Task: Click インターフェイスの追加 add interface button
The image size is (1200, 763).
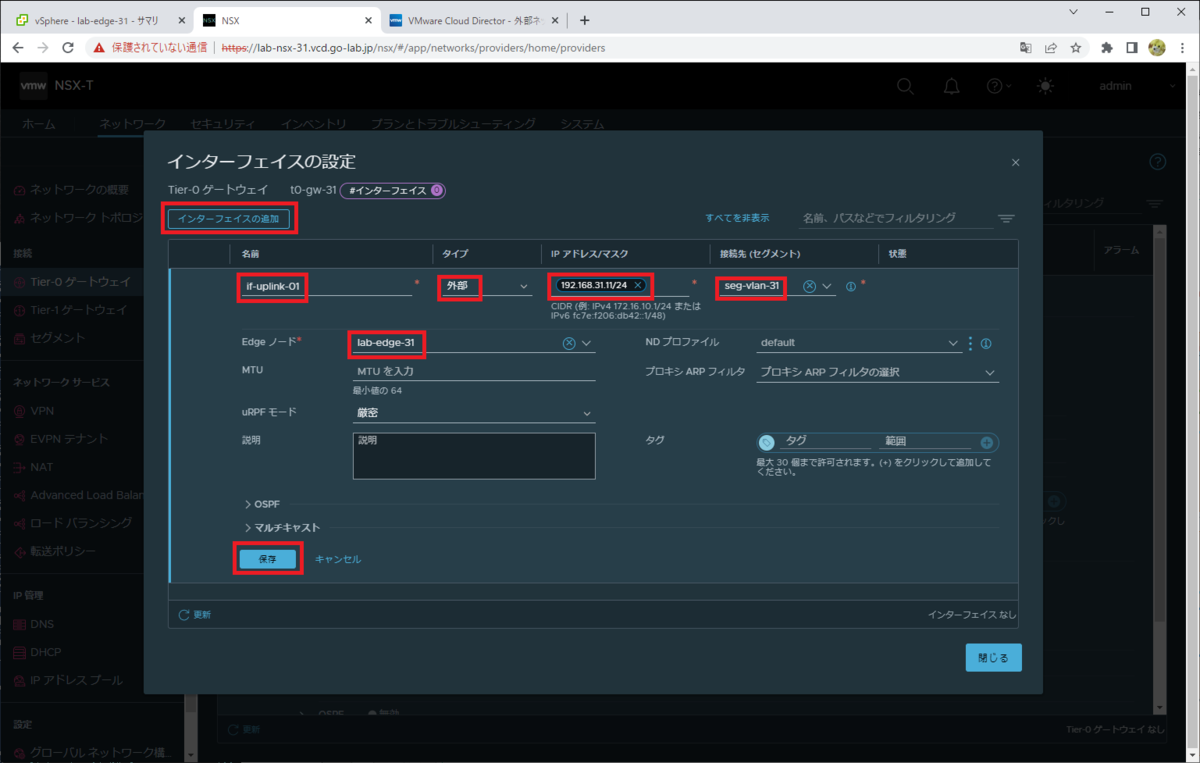Action: pos(229,219)
